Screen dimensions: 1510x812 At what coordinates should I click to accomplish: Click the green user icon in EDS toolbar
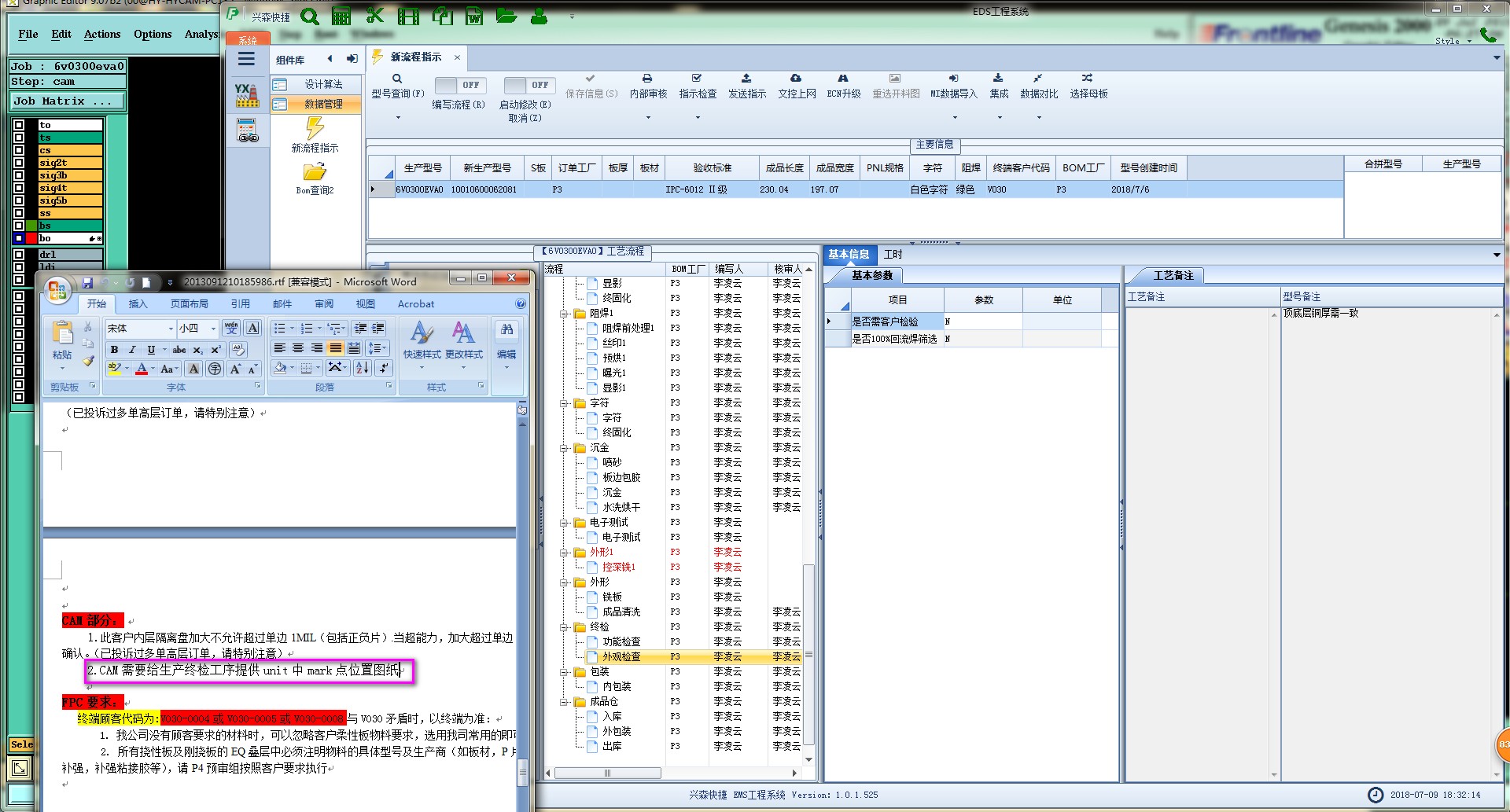coord(539,16)
